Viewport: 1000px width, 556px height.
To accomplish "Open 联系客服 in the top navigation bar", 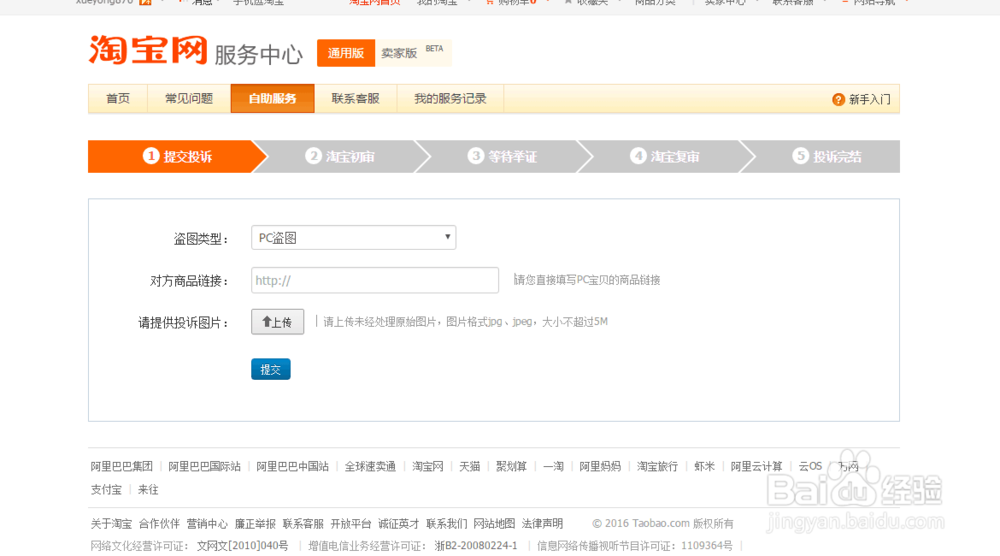I will [x=355, y=99].
